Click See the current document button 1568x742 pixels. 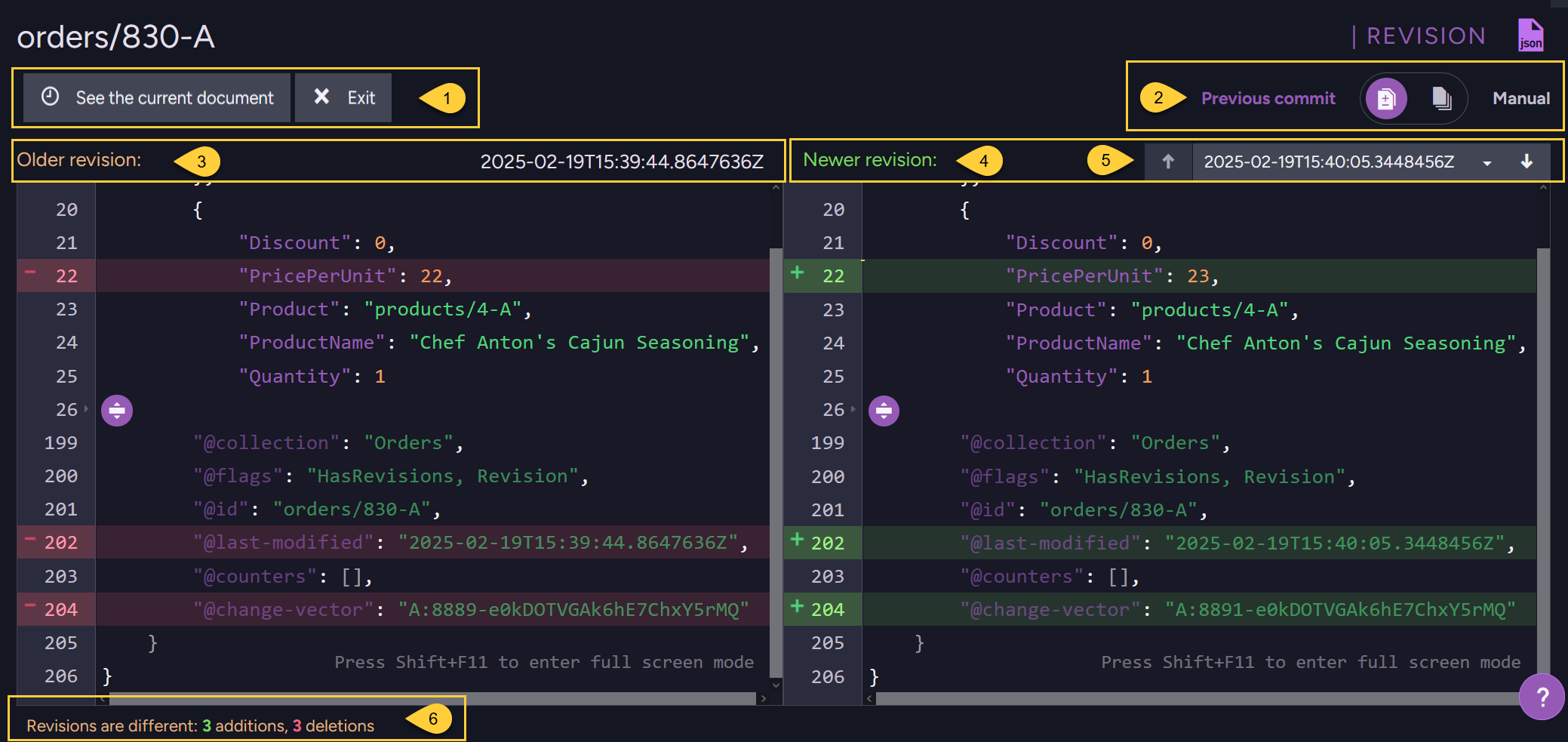156,97
